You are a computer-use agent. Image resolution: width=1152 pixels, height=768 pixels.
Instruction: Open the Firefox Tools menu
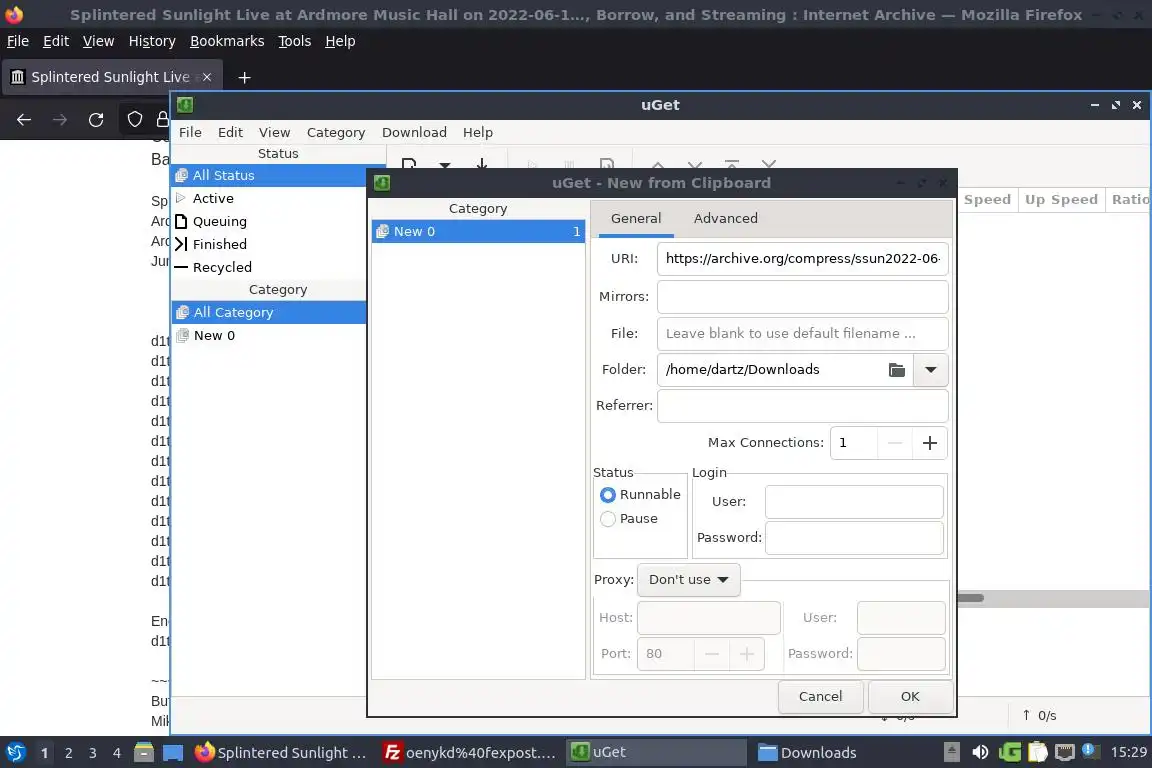295,41
